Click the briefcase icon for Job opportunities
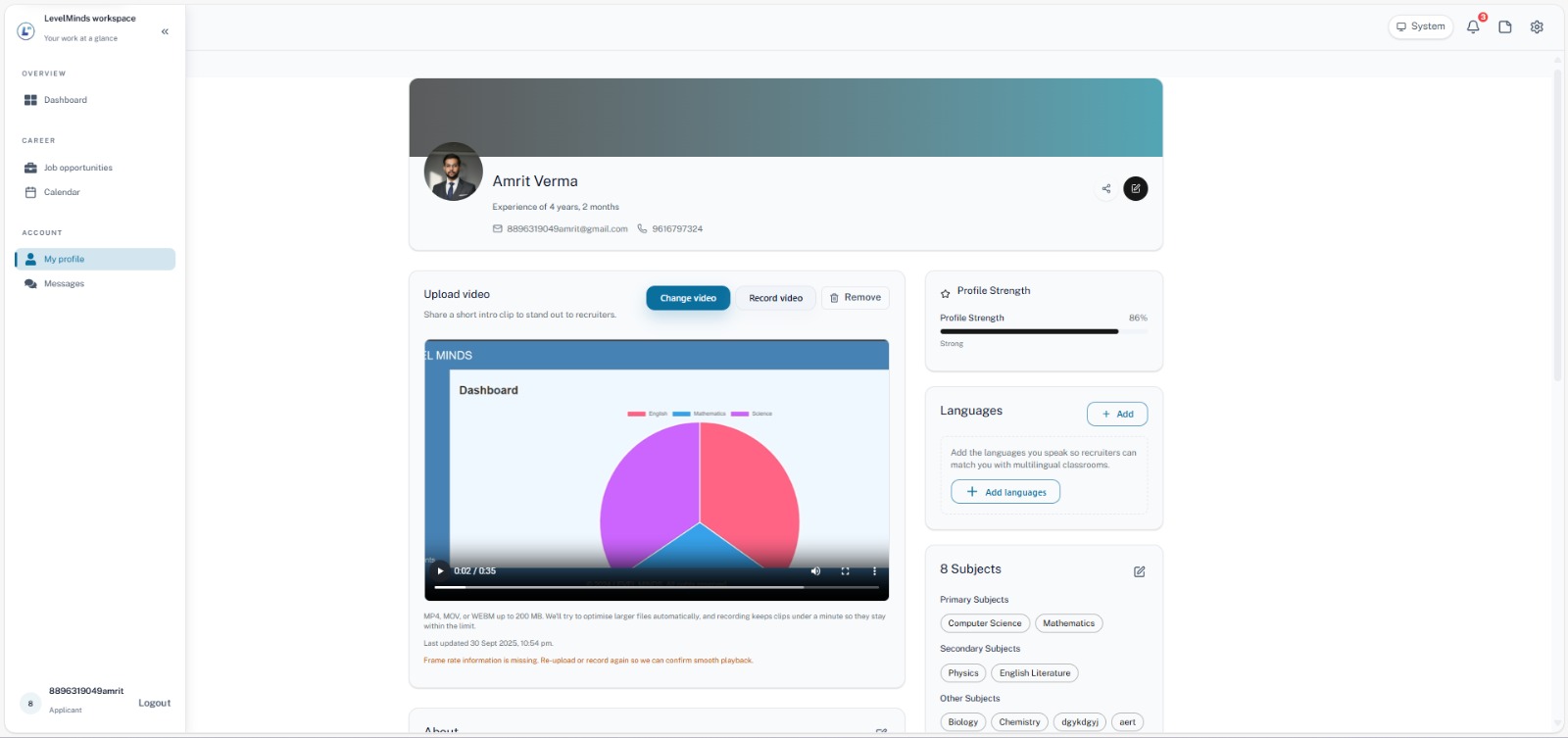This screenshot has width=1568, height=738. click(30, 168)
